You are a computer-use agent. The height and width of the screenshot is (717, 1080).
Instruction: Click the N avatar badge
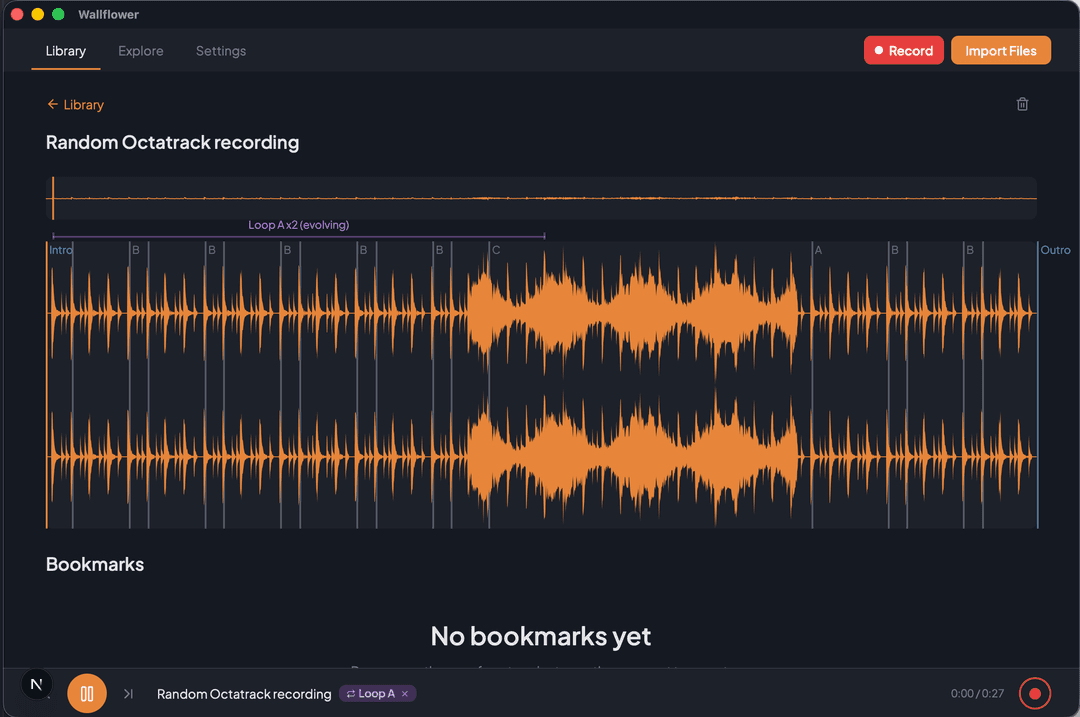point(37,684)
